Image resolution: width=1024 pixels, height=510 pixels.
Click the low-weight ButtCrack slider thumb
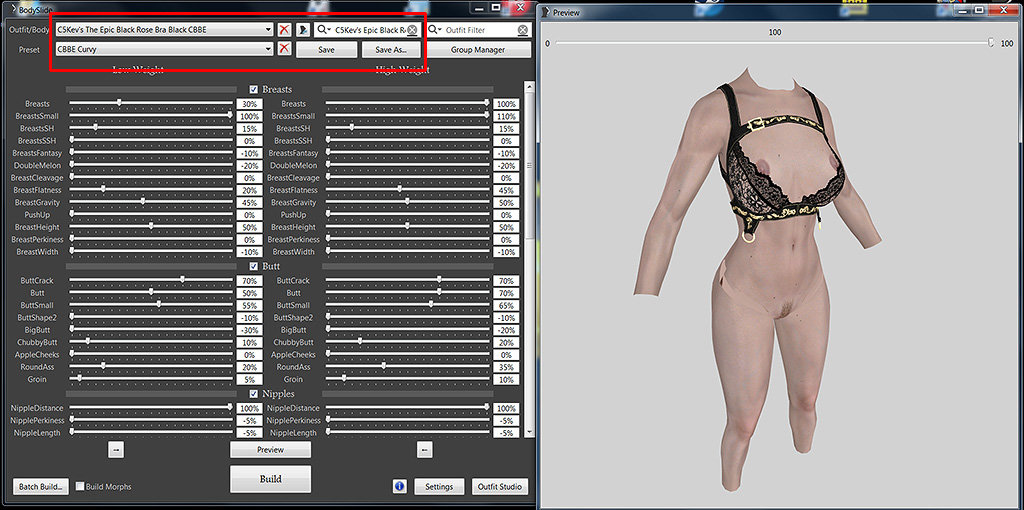pos(183,279)
